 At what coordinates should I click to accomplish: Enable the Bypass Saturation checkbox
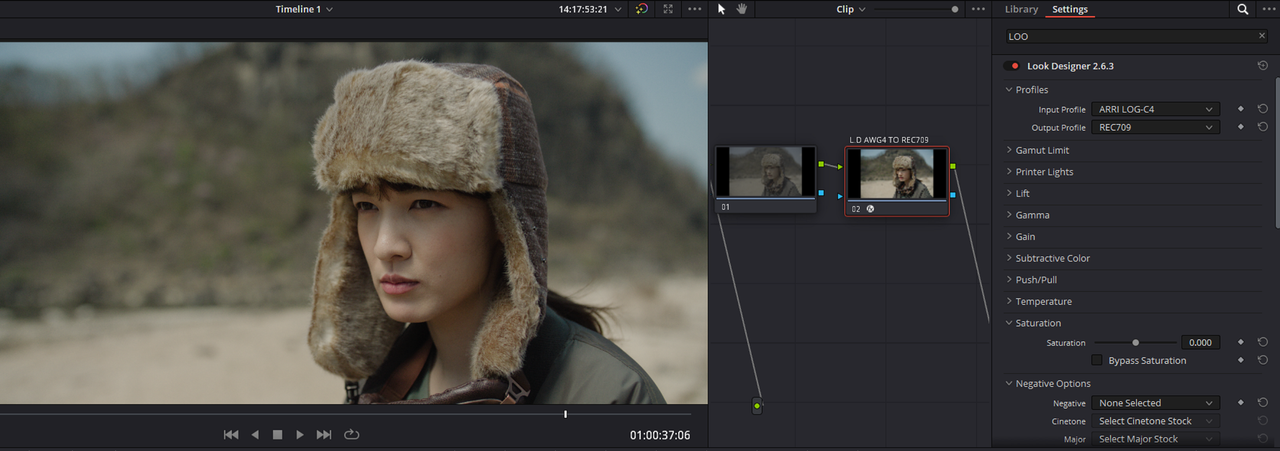point(1097,360)
